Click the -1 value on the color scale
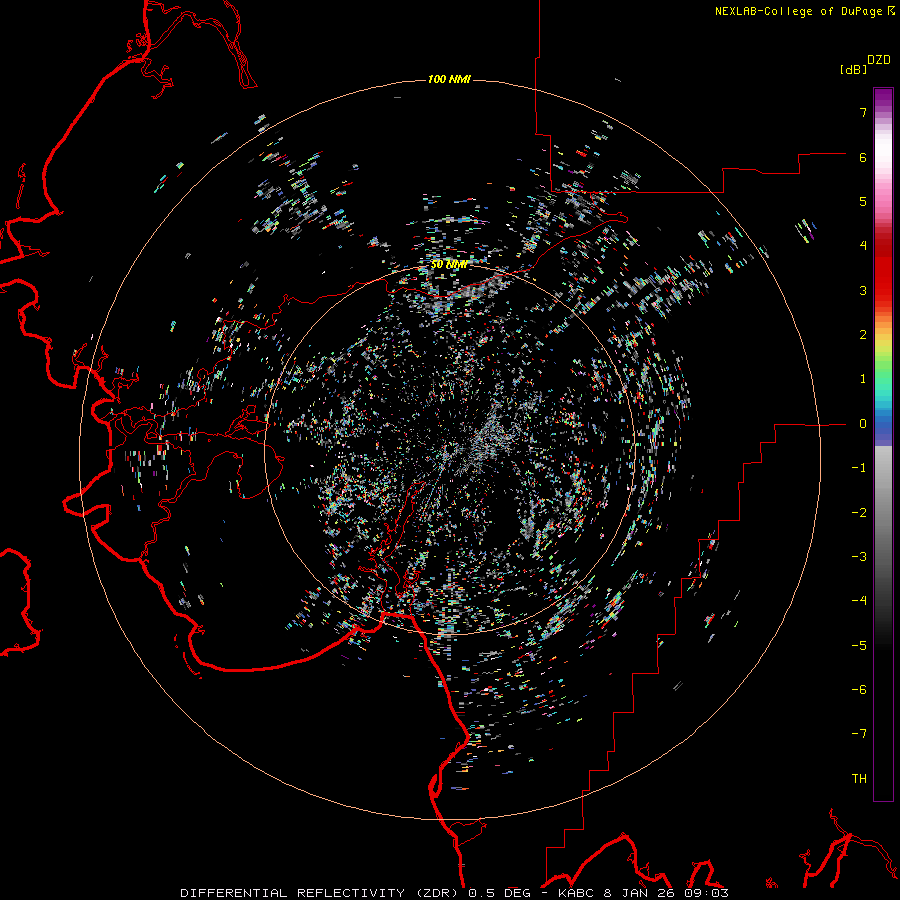 coord(859,468)
